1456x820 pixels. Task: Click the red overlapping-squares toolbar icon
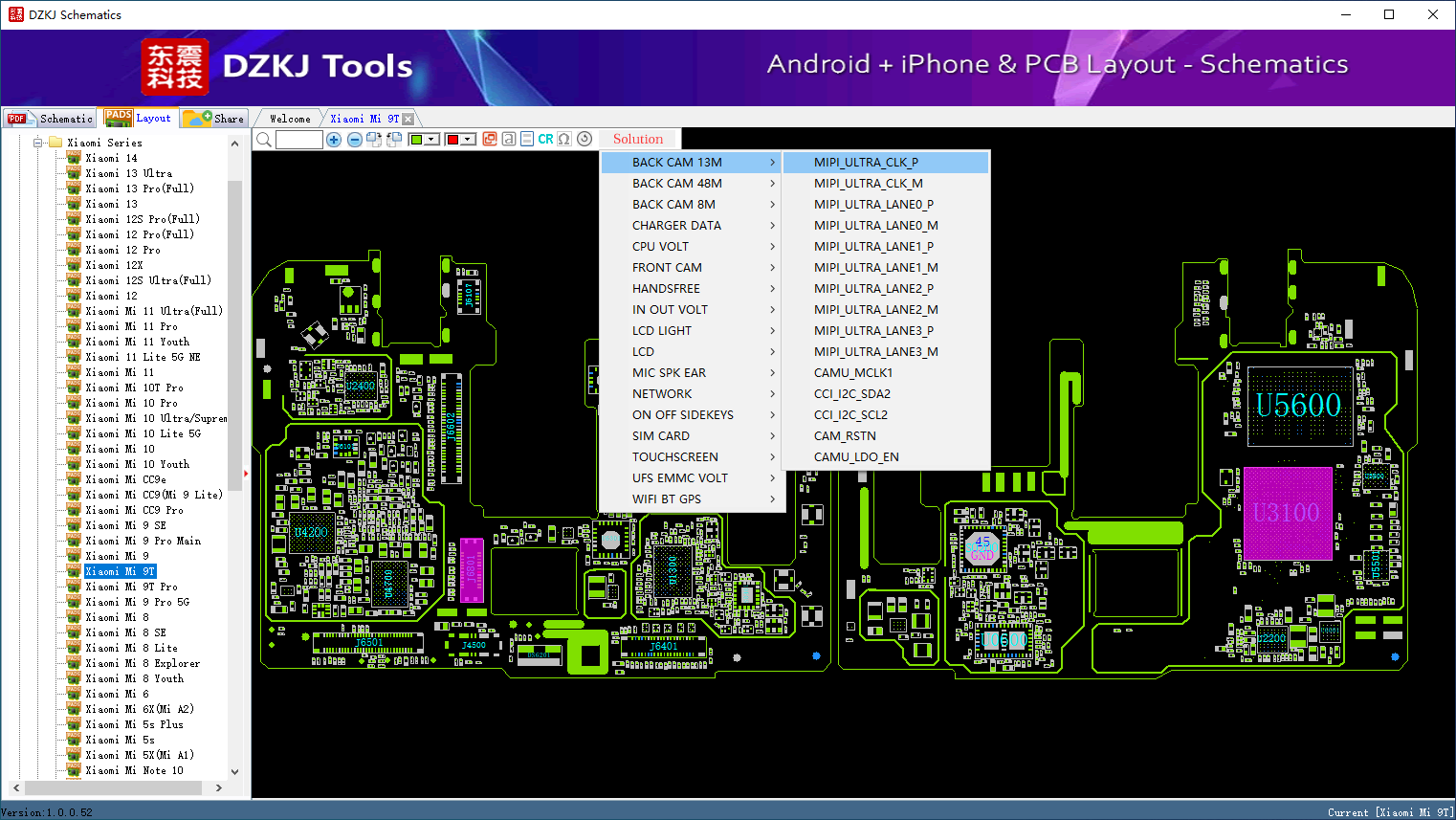[x=490, y=139]
